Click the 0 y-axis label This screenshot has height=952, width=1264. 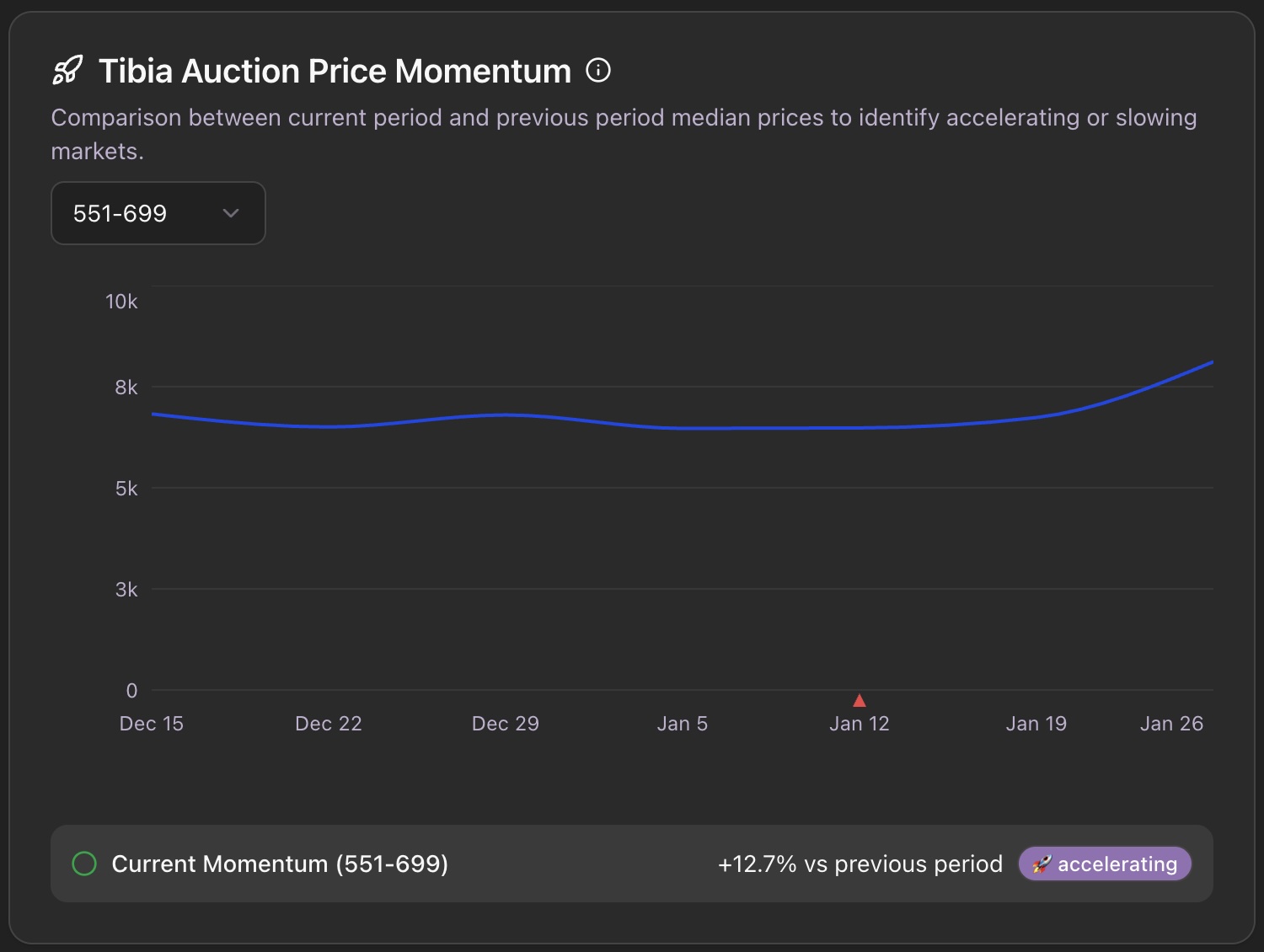point(131,691)
